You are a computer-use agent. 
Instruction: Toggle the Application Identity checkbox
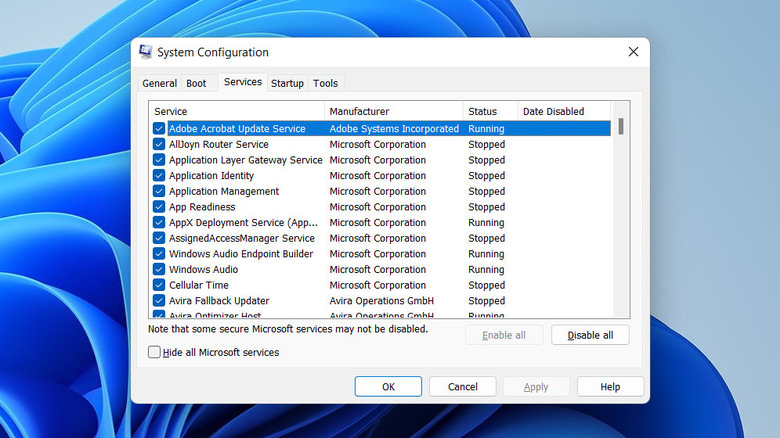pyautogui.click(x=159, y=176)
